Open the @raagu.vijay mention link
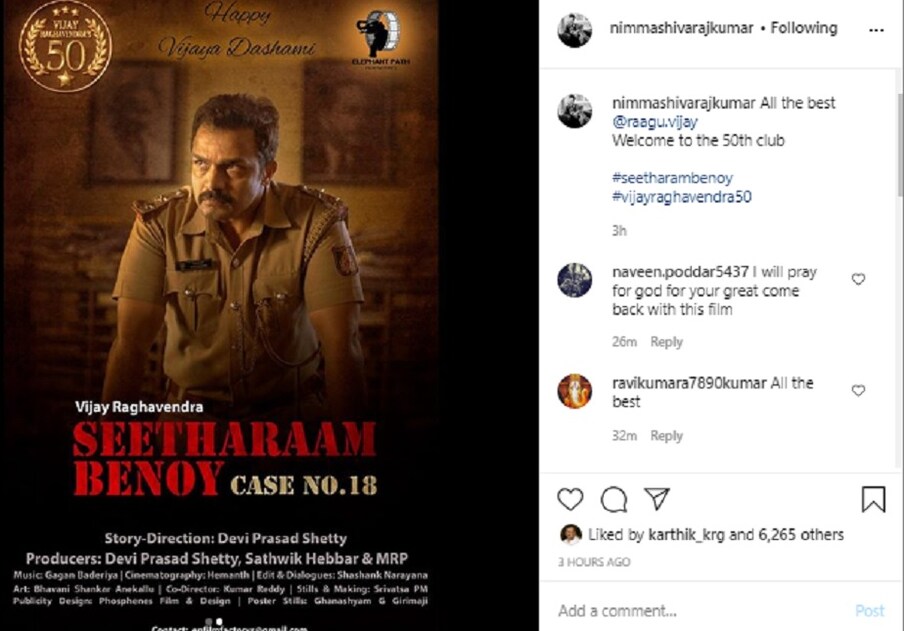904x631 pixels. [x=654, y=122]
